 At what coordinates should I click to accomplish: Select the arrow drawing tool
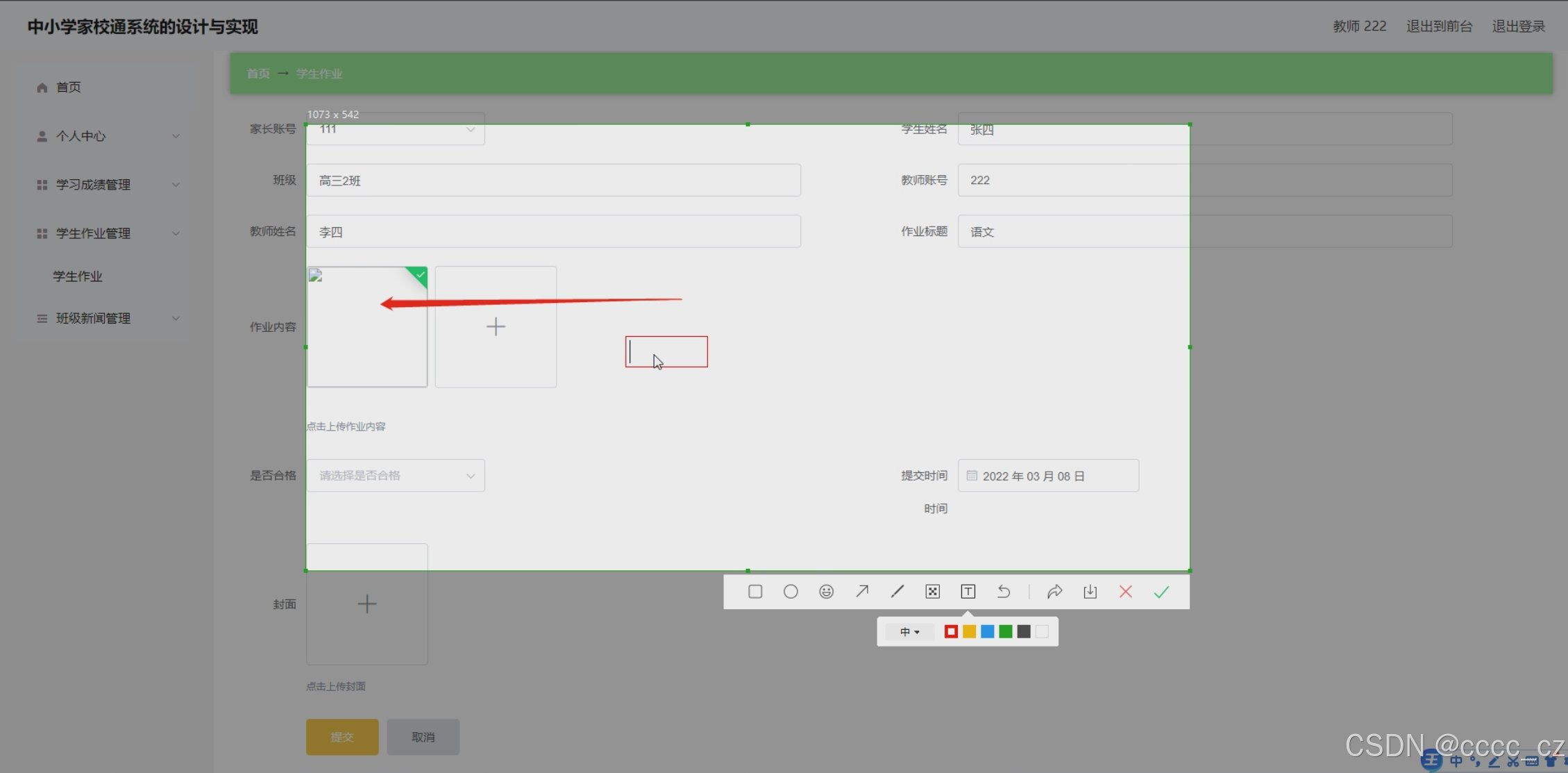click(862, 592)
